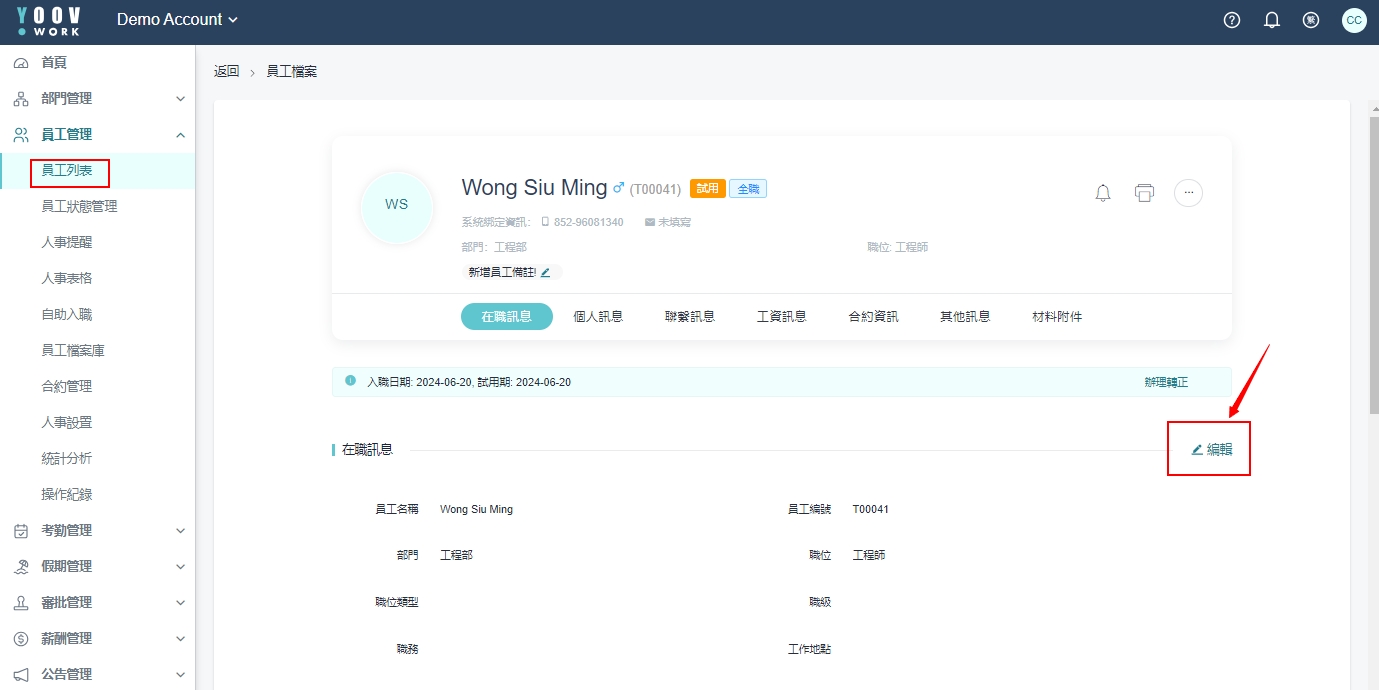
Task: Click the employee reminder bell icon
Action: click(x=1103, y=193)
